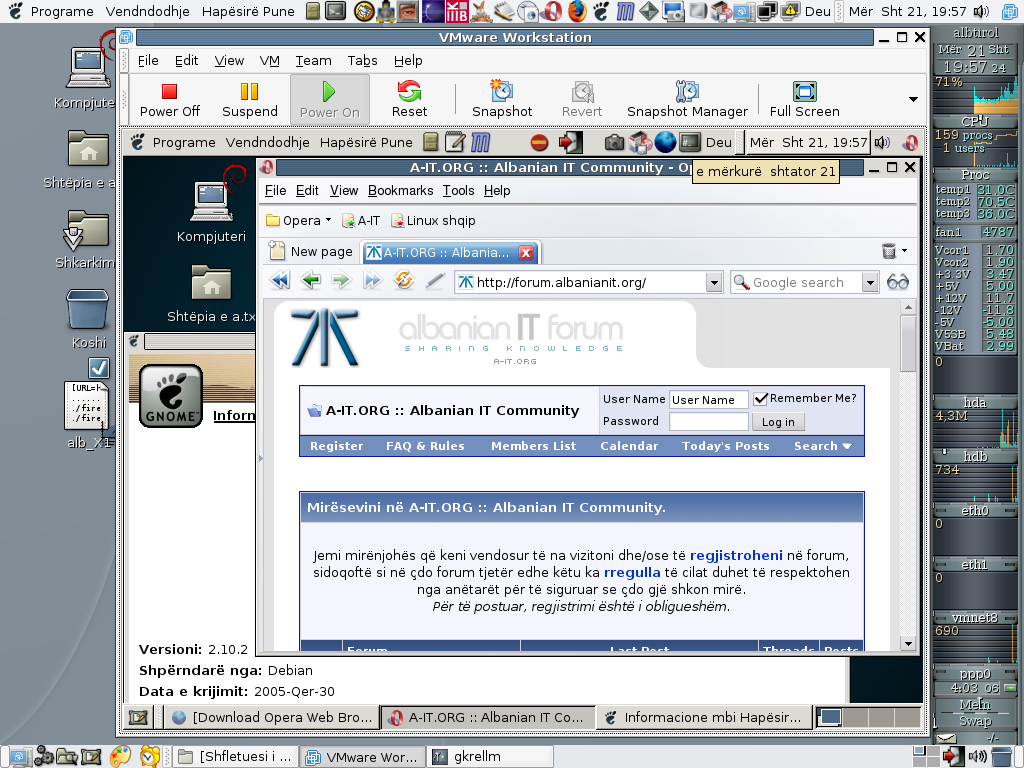Click the regjistroheni link
1024x768 pixels.
coord(736,556)
